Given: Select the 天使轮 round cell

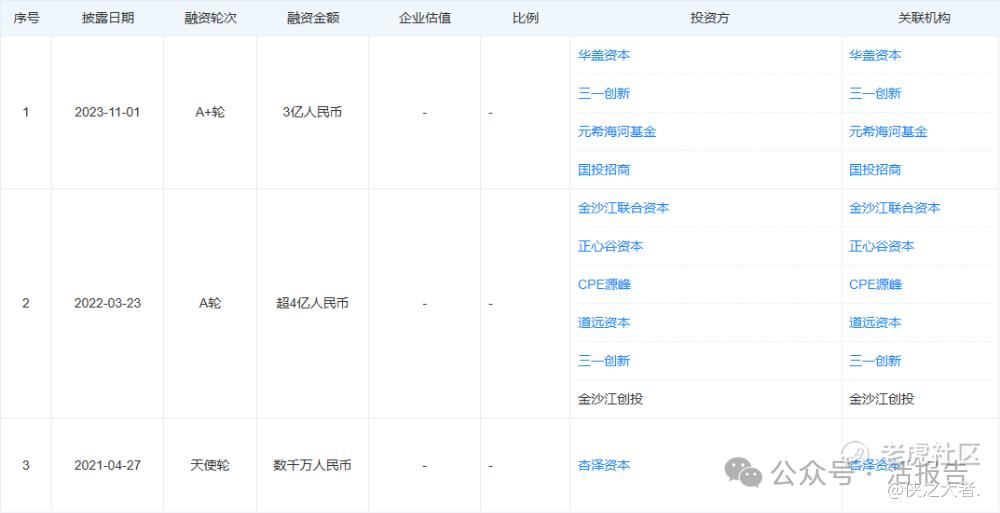Looking at the screenshot, I should point(210,466).
